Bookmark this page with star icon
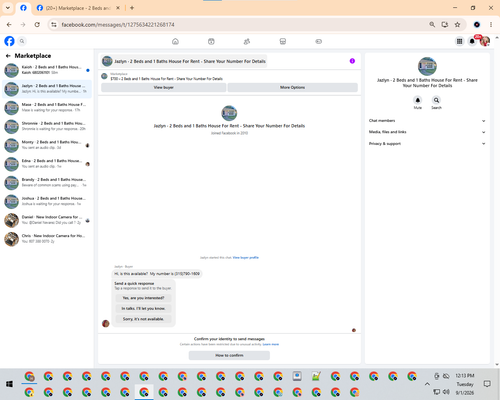 [x=457, y=25]
